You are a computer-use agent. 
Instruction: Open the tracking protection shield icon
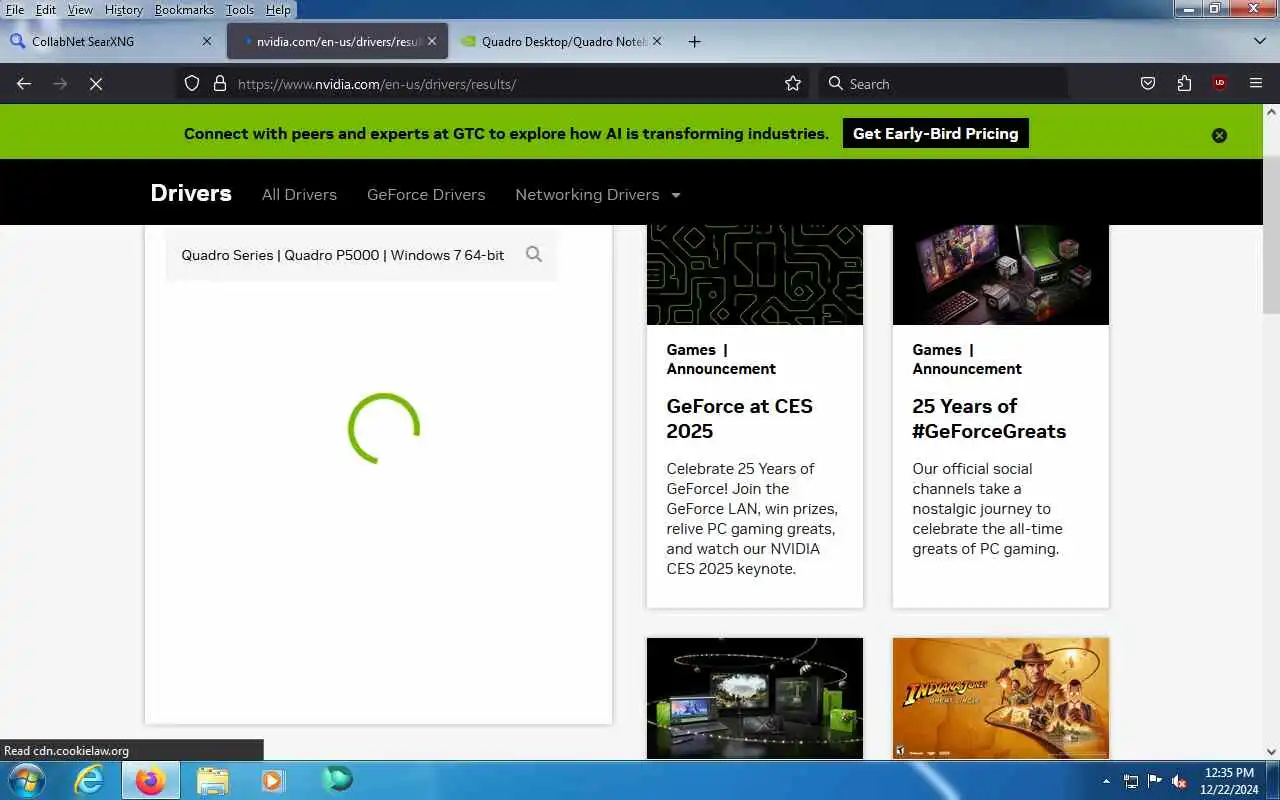pyautogui.click(x=192, y=84)
